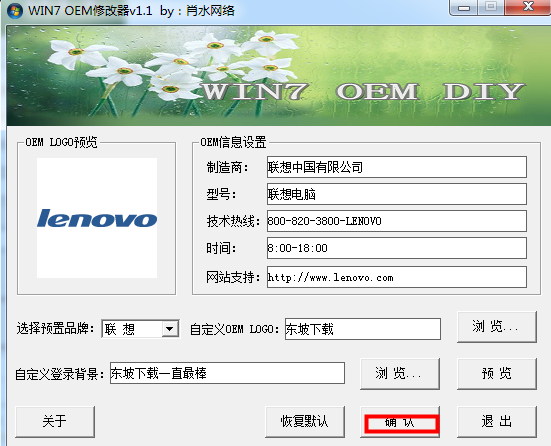Open the 关于 about dialog
The image size is (551, 446).
tap(55, 421)
